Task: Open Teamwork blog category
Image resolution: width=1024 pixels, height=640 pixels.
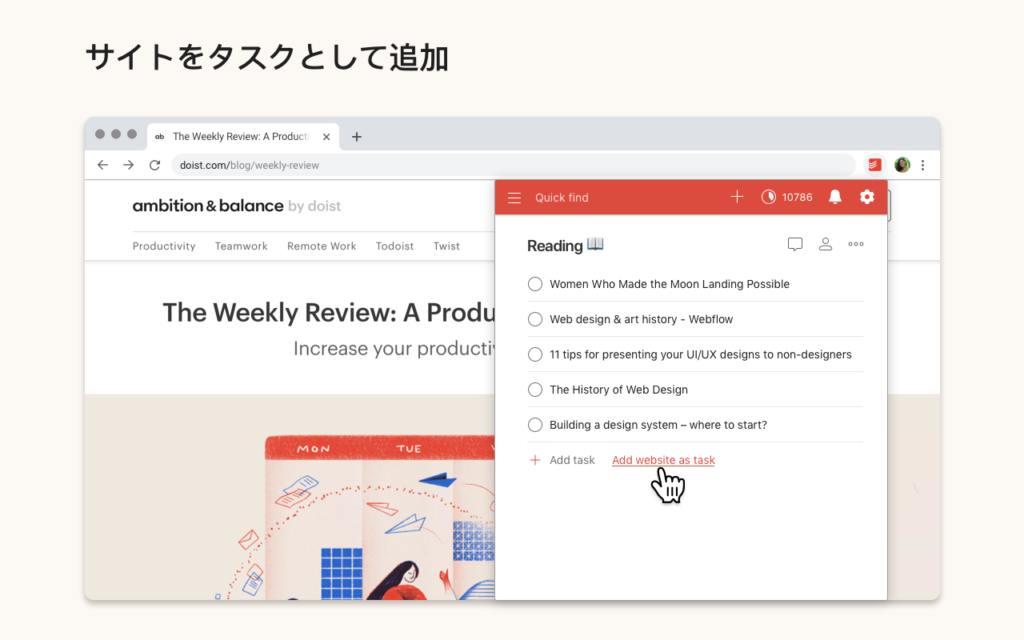Action: tap(241, 246)
